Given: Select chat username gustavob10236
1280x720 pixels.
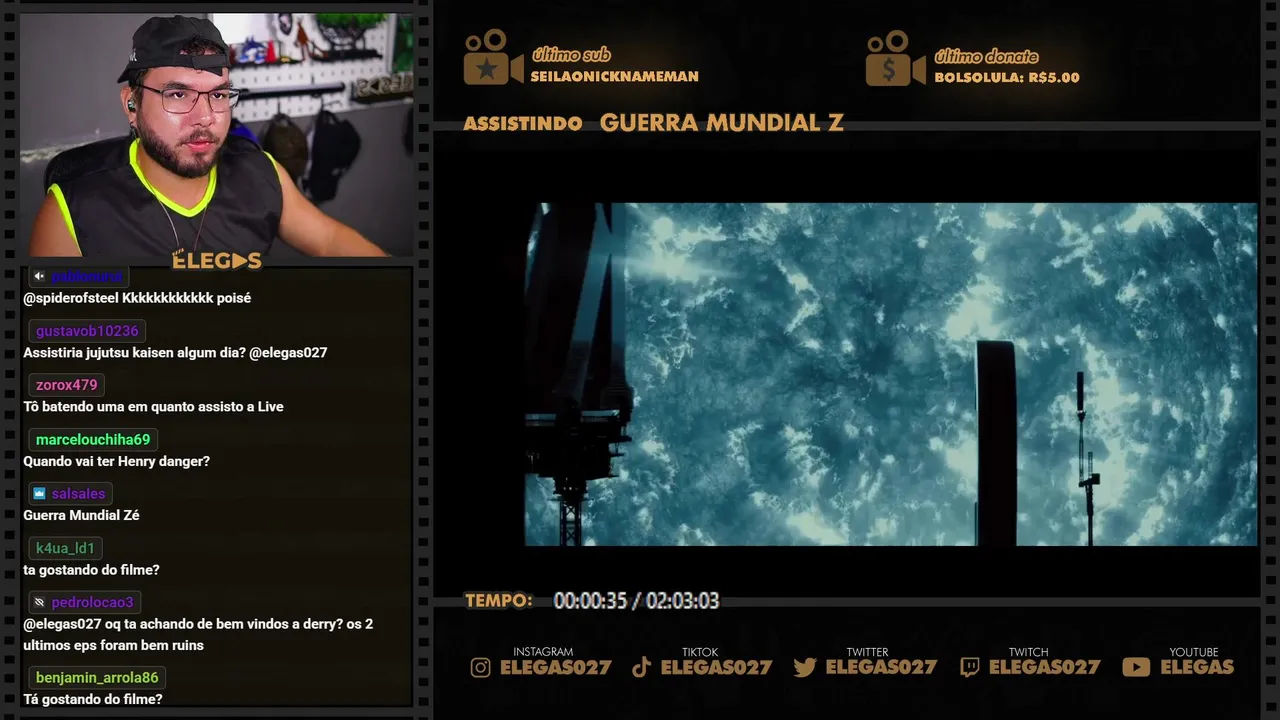Looking at the screenshot, I should [x=87, y=331].
